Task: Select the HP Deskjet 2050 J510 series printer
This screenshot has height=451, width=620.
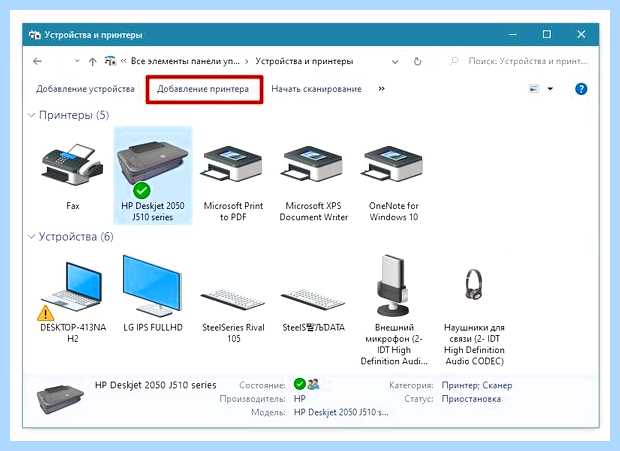Action: (153, 175)
